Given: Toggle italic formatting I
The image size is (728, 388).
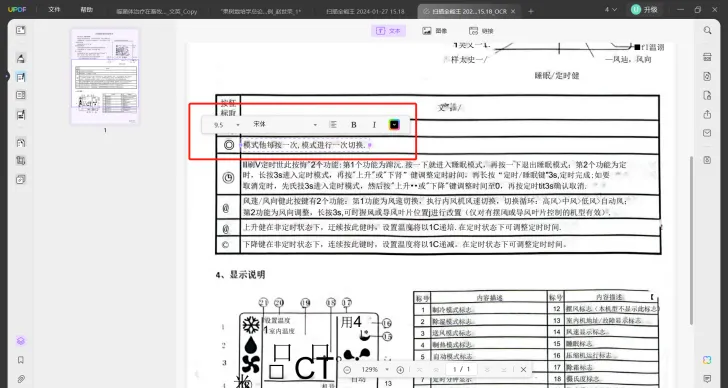Looking at the screenshot, I should tap(374, 124).
